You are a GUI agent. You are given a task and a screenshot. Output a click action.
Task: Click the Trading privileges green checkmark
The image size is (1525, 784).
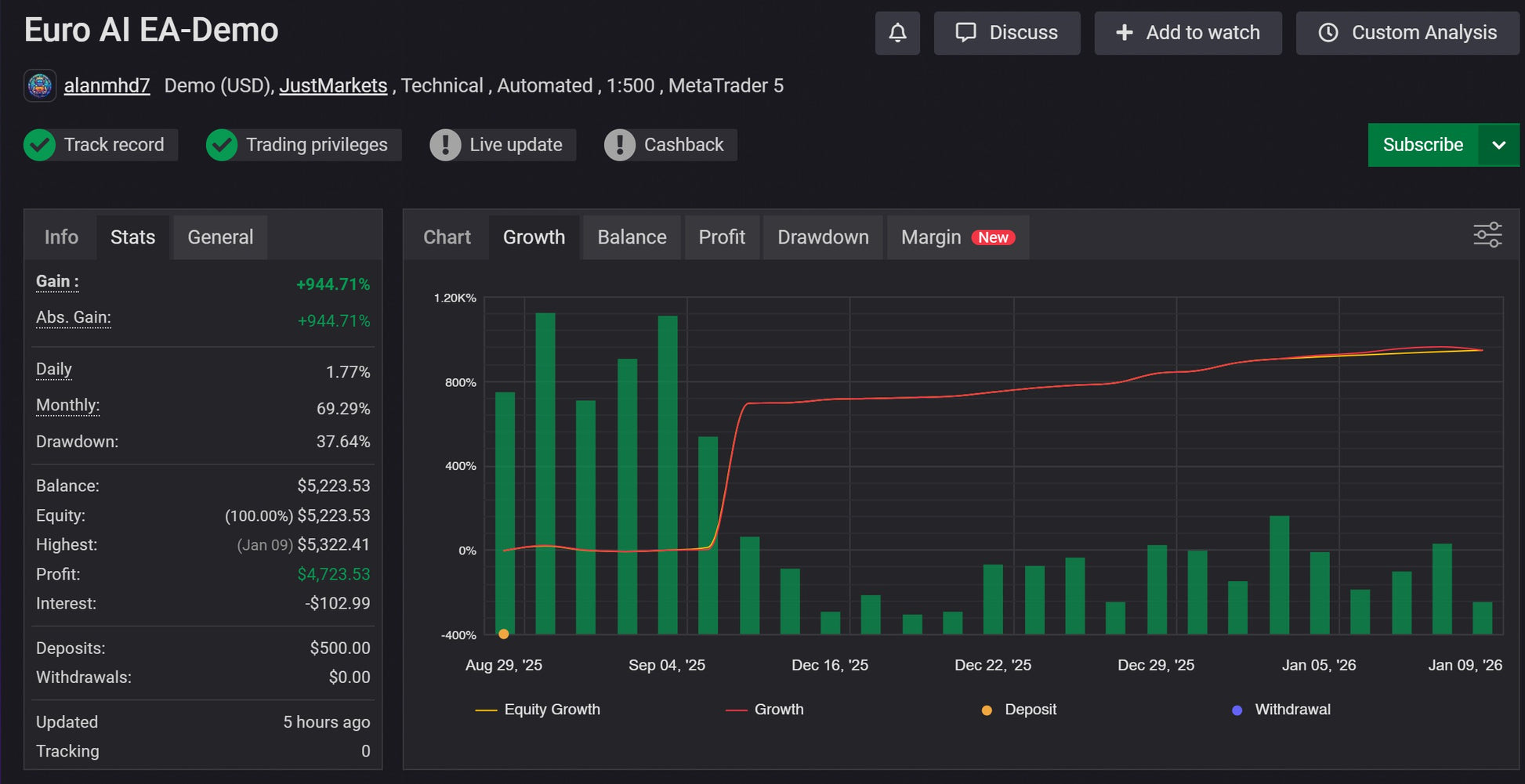tap(222, 145)
